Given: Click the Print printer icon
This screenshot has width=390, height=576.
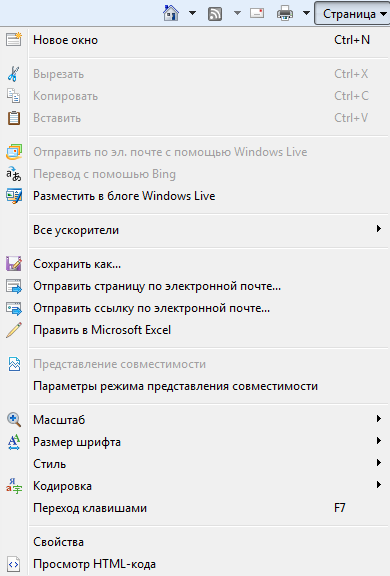Looking at the screenshot, I should (285, 14).
